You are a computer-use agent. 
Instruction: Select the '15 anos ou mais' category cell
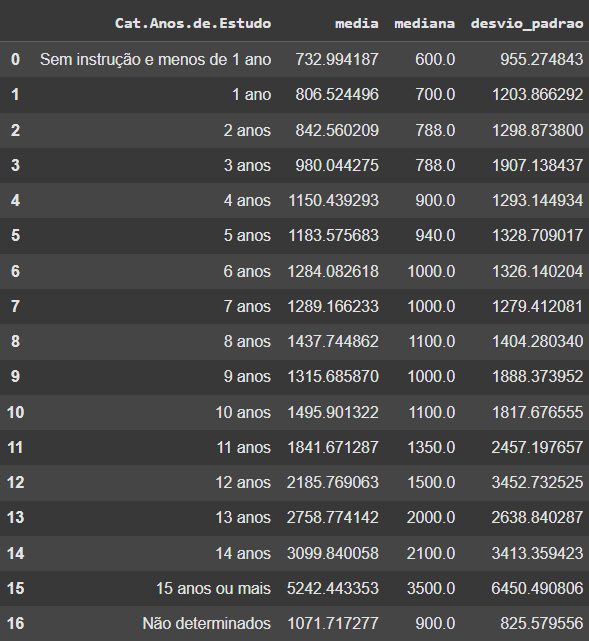pos(213,589)
